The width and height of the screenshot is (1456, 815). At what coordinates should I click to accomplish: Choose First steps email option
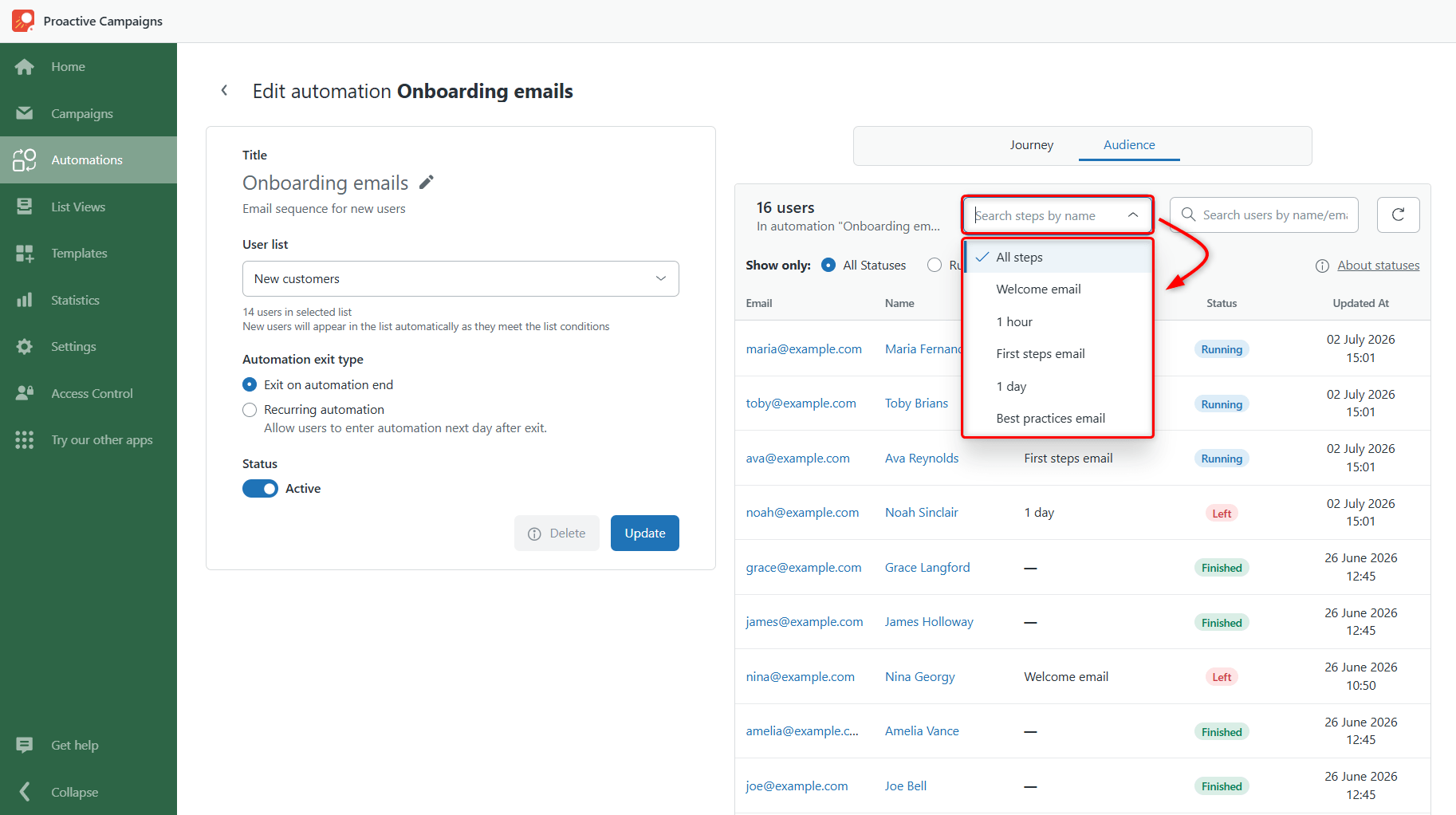1058,354
